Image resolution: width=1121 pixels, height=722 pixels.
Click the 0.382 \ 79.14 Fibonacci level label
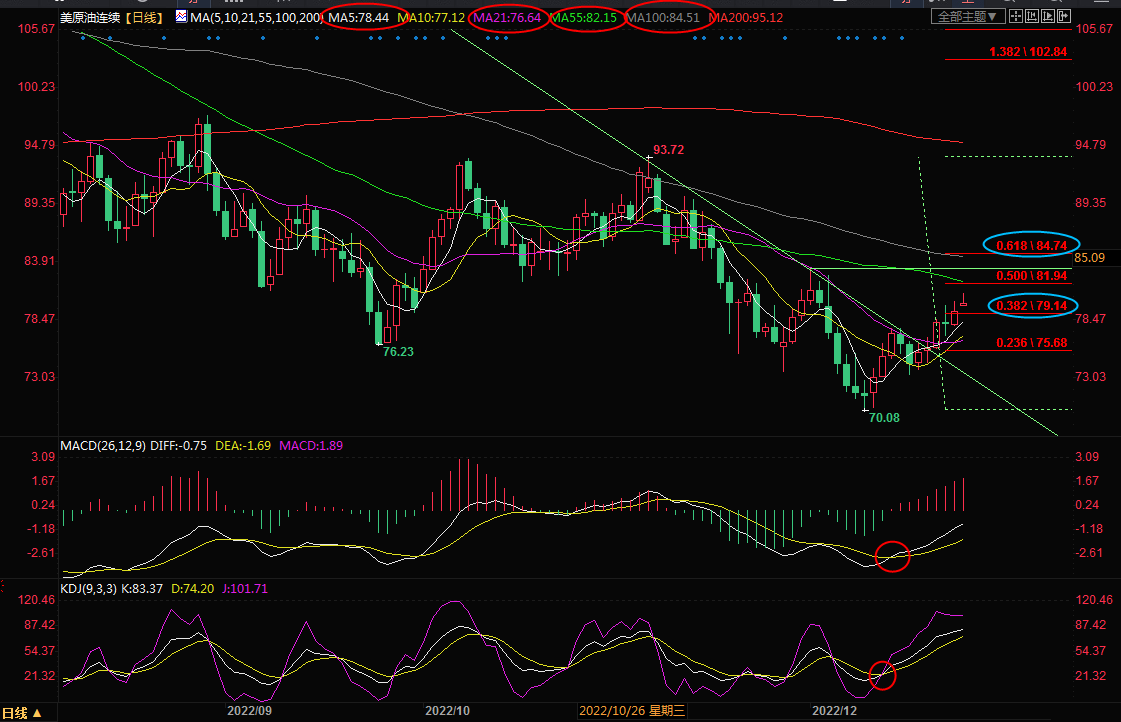click(1032, 305)
